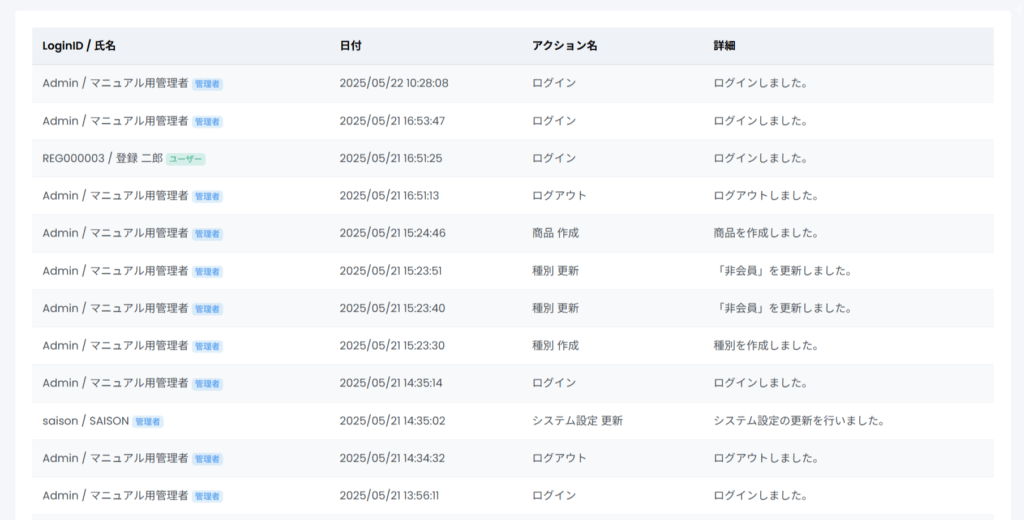Click the ユーザー badge beside 登録 二郎

coord(185,159)
